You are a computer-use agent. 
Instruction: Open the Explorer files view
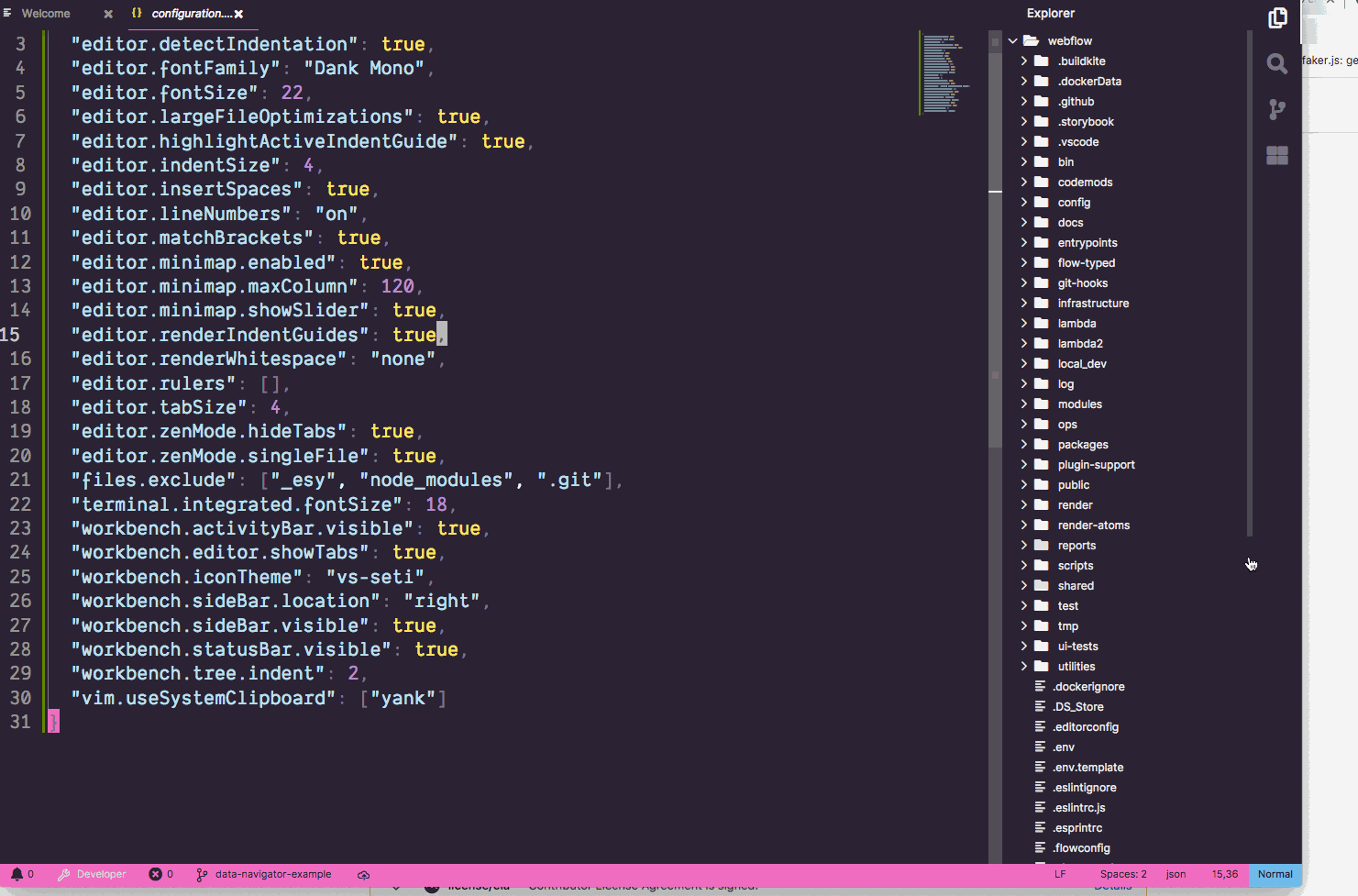click(x=1276, y=17)
